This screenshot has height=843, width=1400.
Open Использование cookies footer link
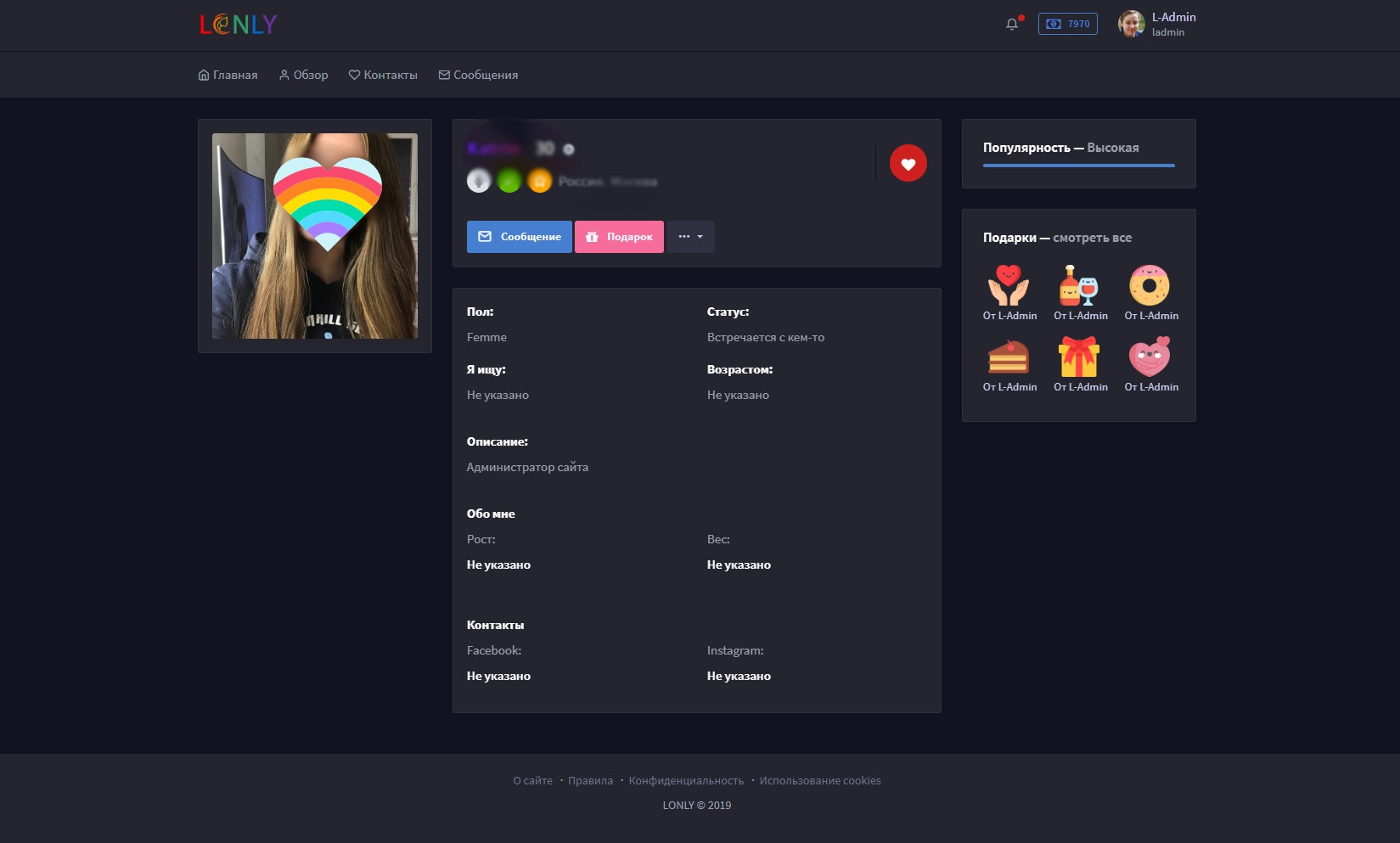click(820, 781)
